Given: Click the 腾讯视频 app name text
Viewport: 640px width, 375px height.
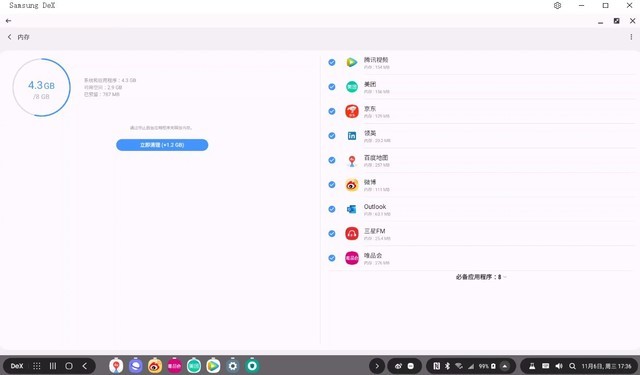Looking at the screenshot, I should (376, 60).
